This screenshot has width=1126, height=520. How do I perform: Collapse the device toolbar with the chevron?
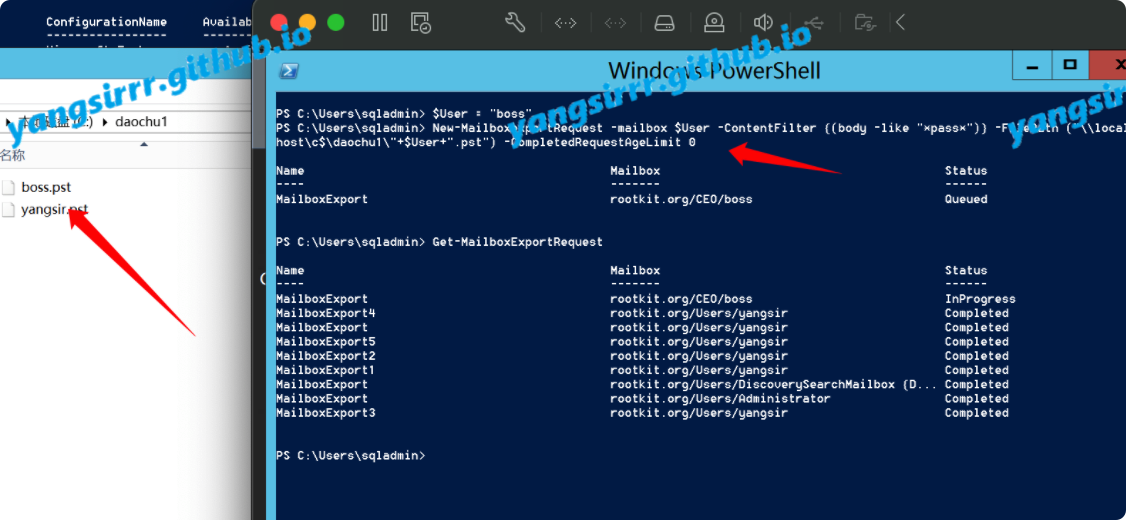(x=900, y=23)
